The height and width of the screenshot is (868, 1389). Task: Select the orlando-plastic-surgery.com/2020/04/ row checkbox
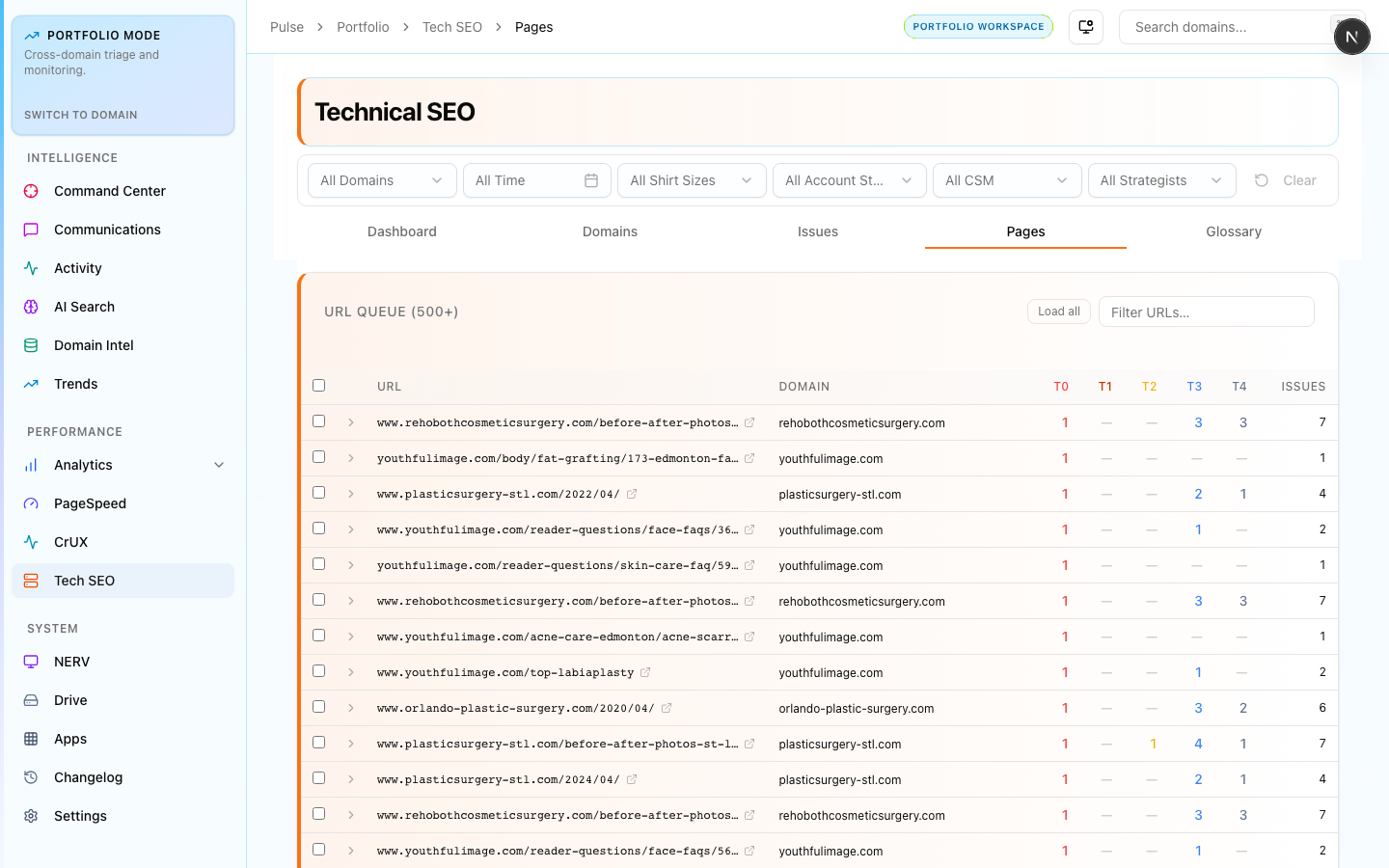click(319, 707)
